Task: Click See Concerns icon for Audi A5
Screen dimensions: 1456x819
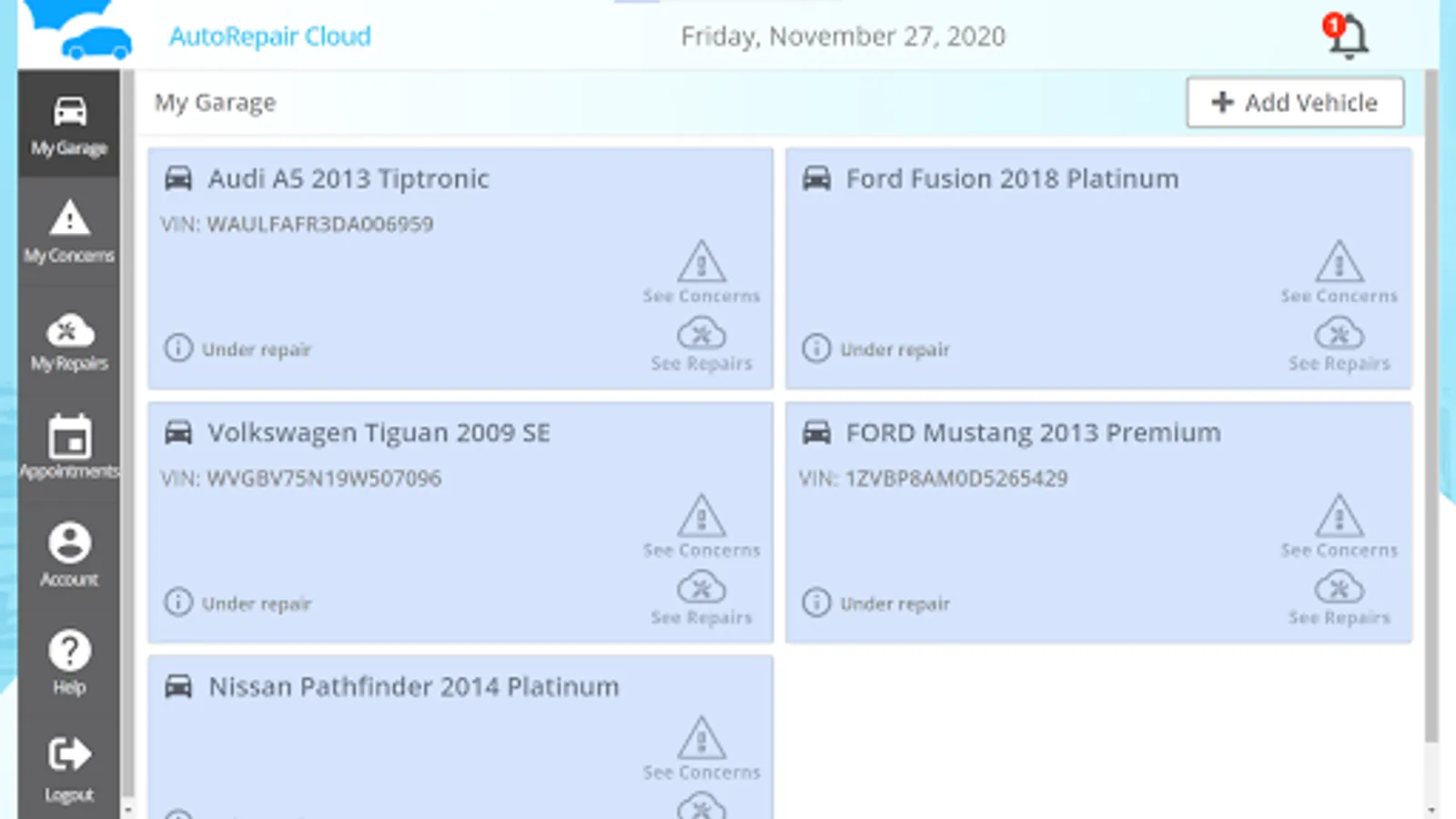Action: click(x=702, y=262)
